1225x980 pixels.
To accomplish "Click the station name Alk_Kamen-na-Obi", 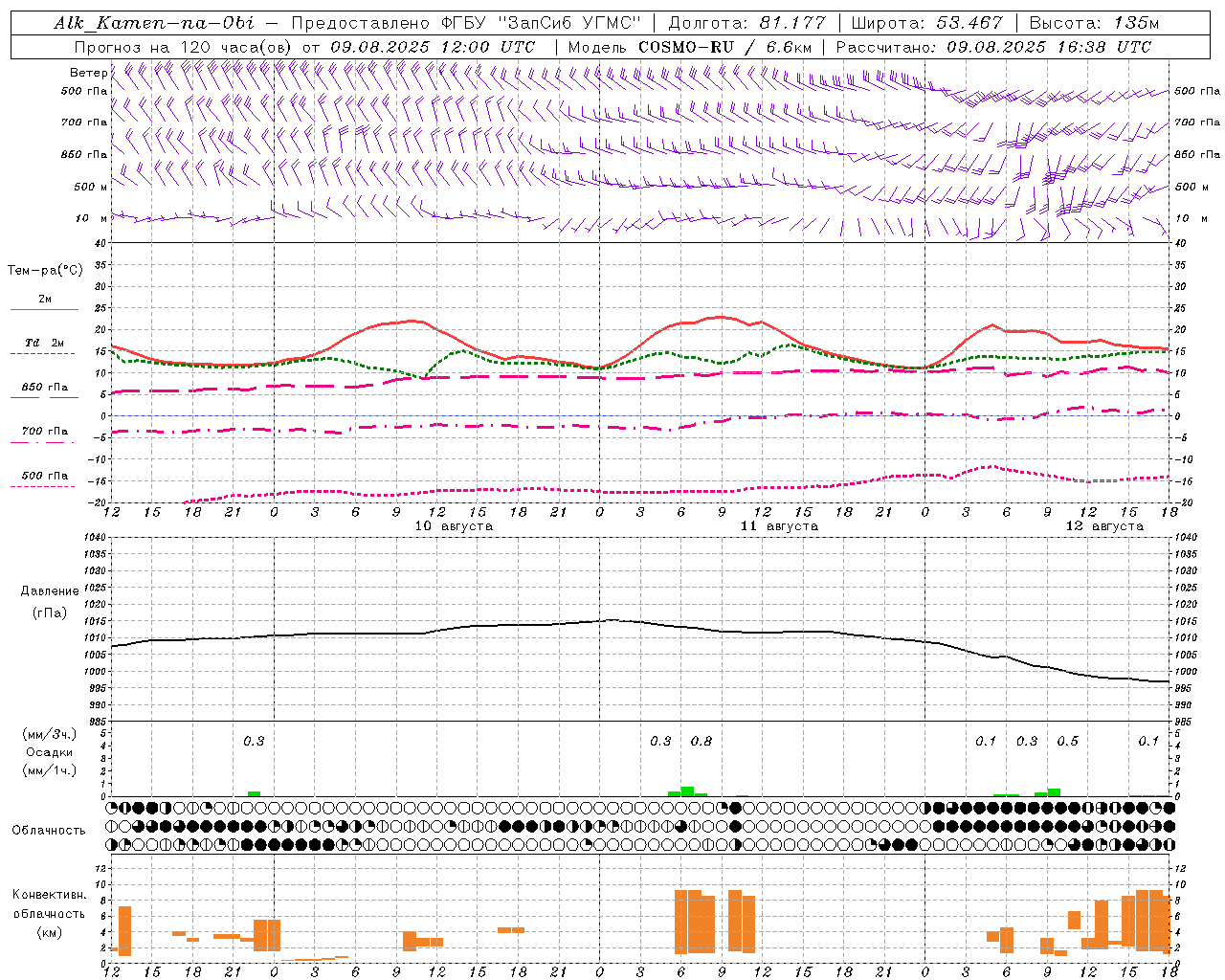I will [154, 23].
